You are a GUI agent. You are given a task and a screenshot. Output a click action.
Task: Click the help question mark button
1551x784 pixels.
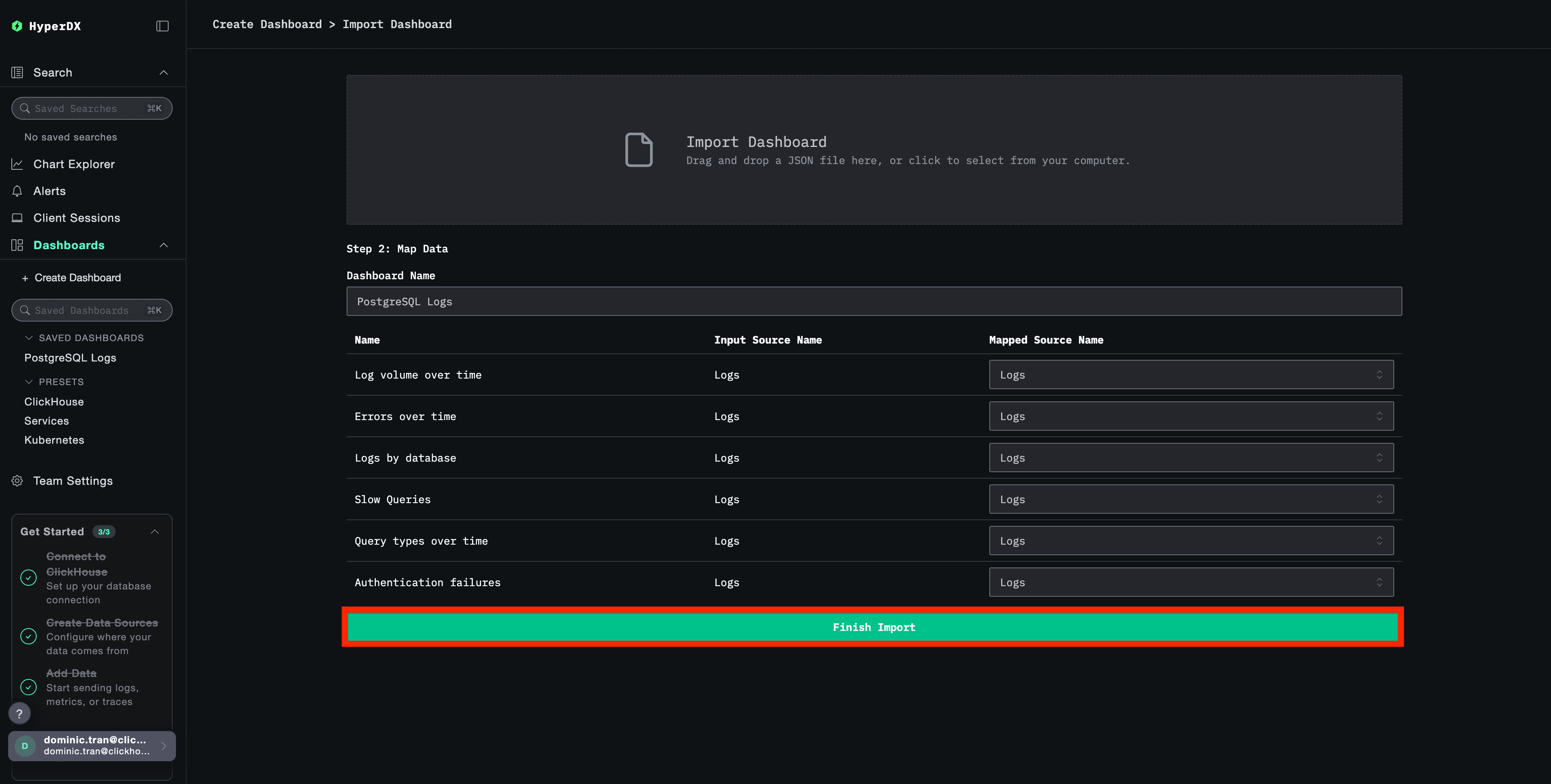(19, 714)
